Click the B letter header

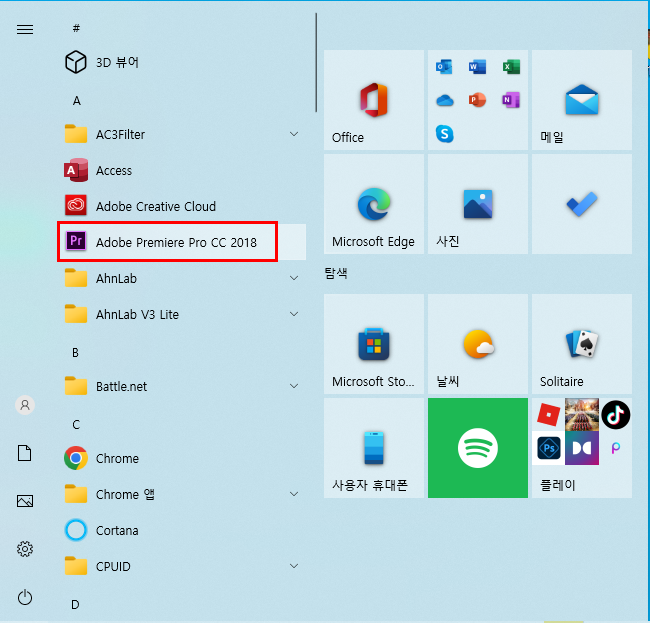pos(75,352)
